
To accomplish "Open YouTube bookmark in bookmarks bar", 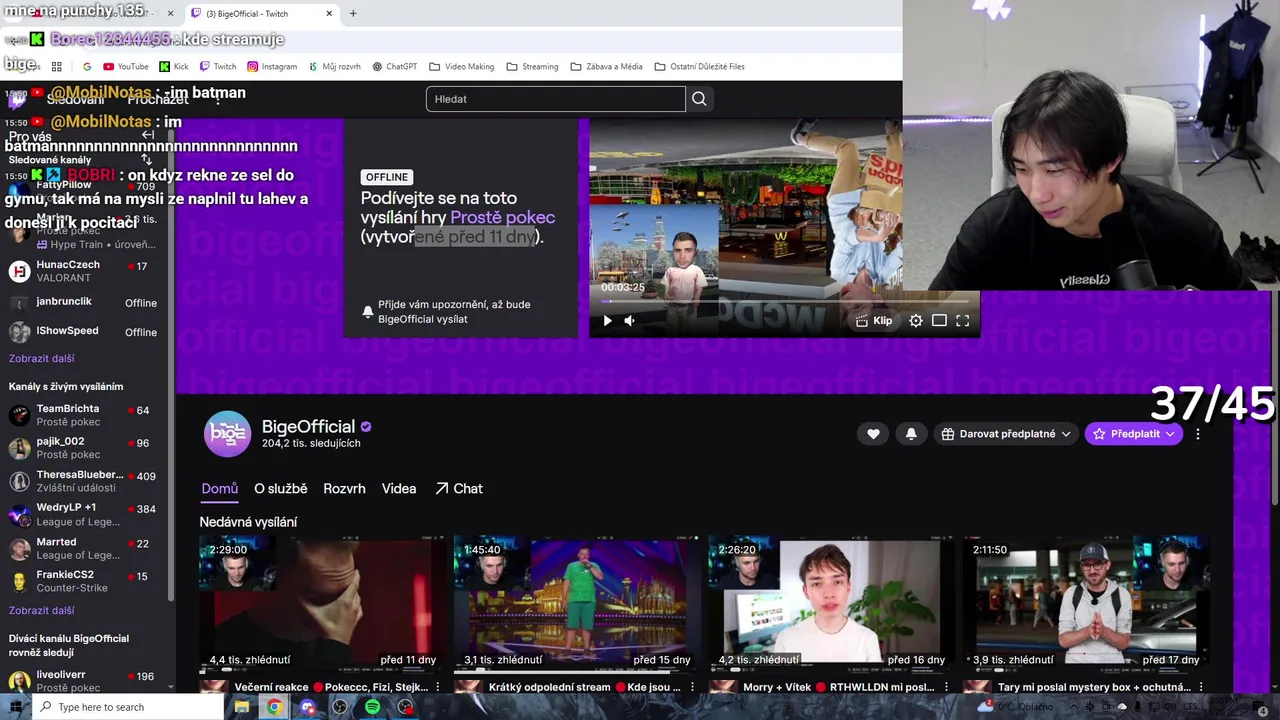I will pyautogui.click(x=125, y=67).
